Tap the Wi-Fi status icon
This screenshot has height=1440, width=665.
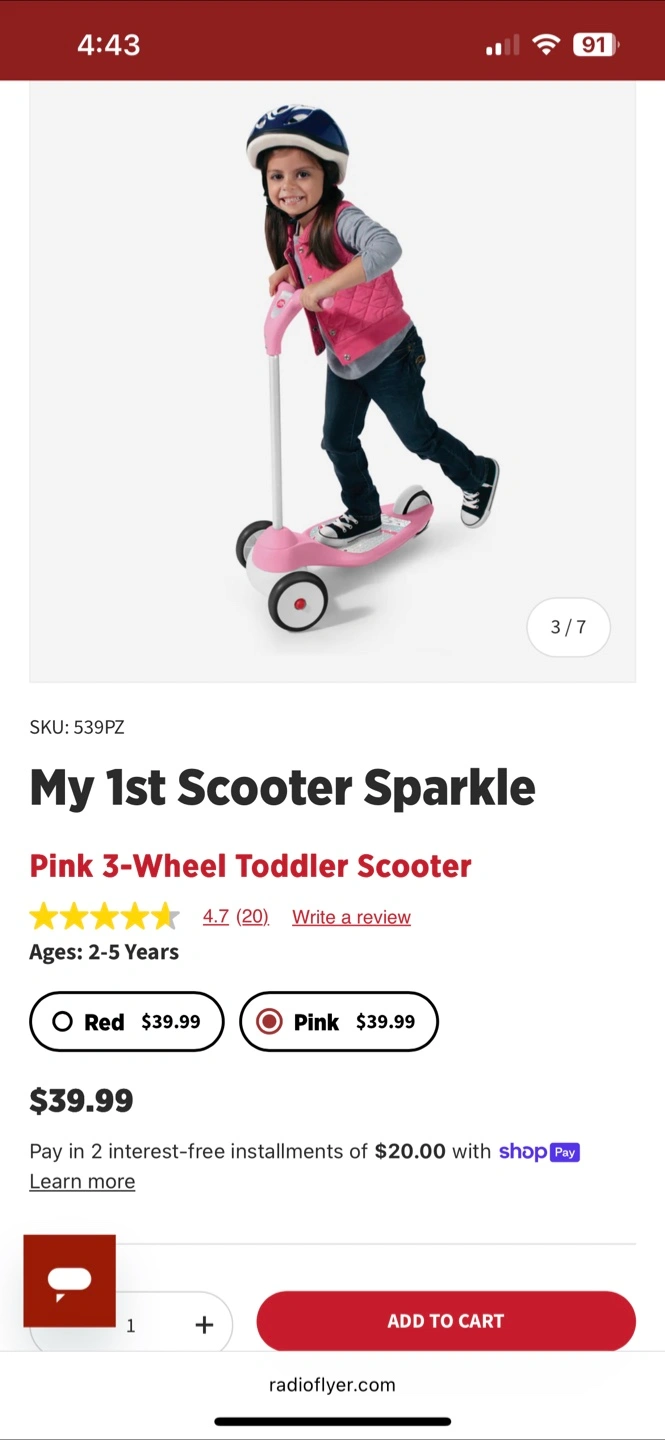545,45
